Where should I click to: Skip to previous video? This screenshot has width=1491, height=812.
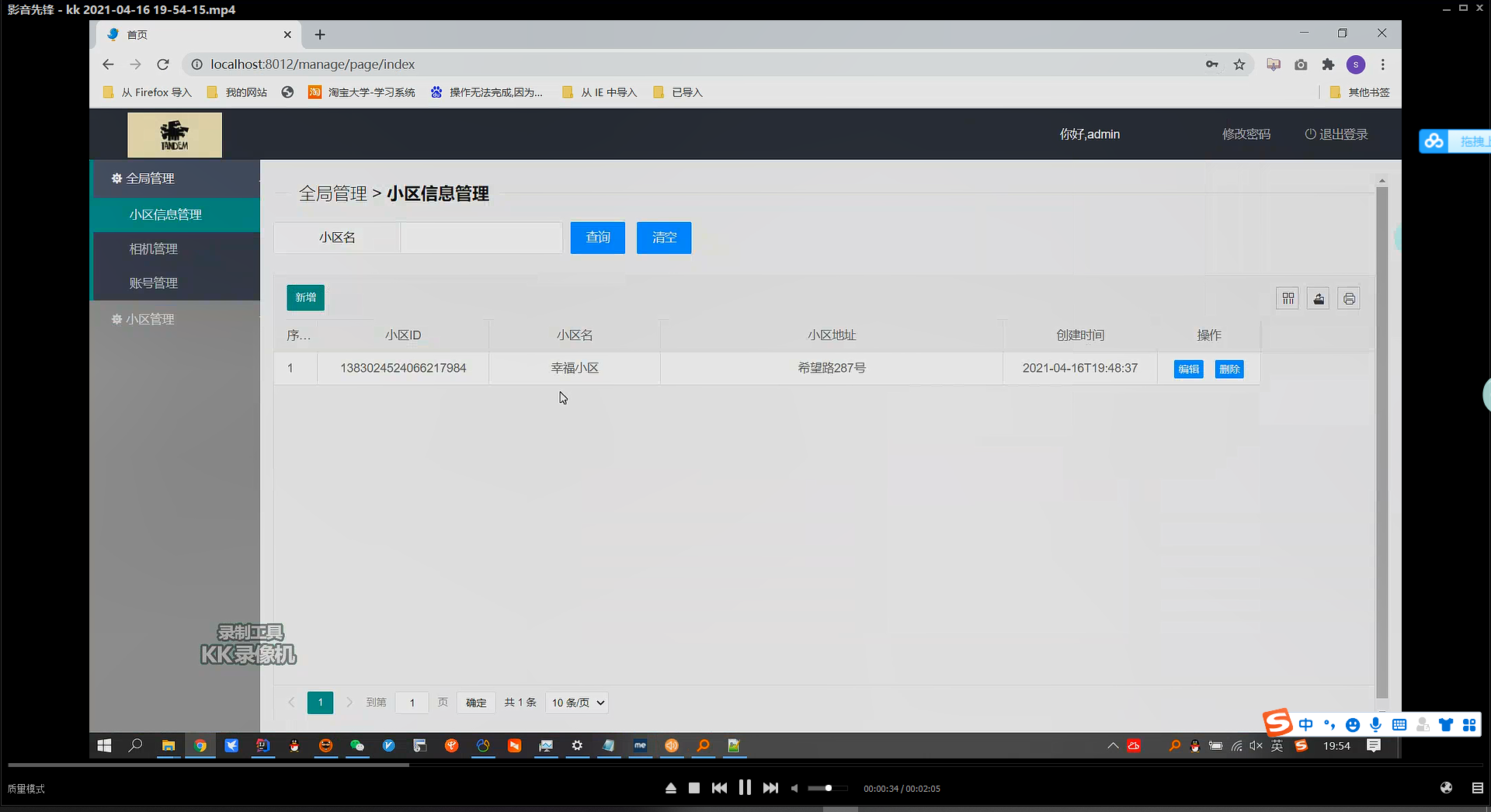719,788
